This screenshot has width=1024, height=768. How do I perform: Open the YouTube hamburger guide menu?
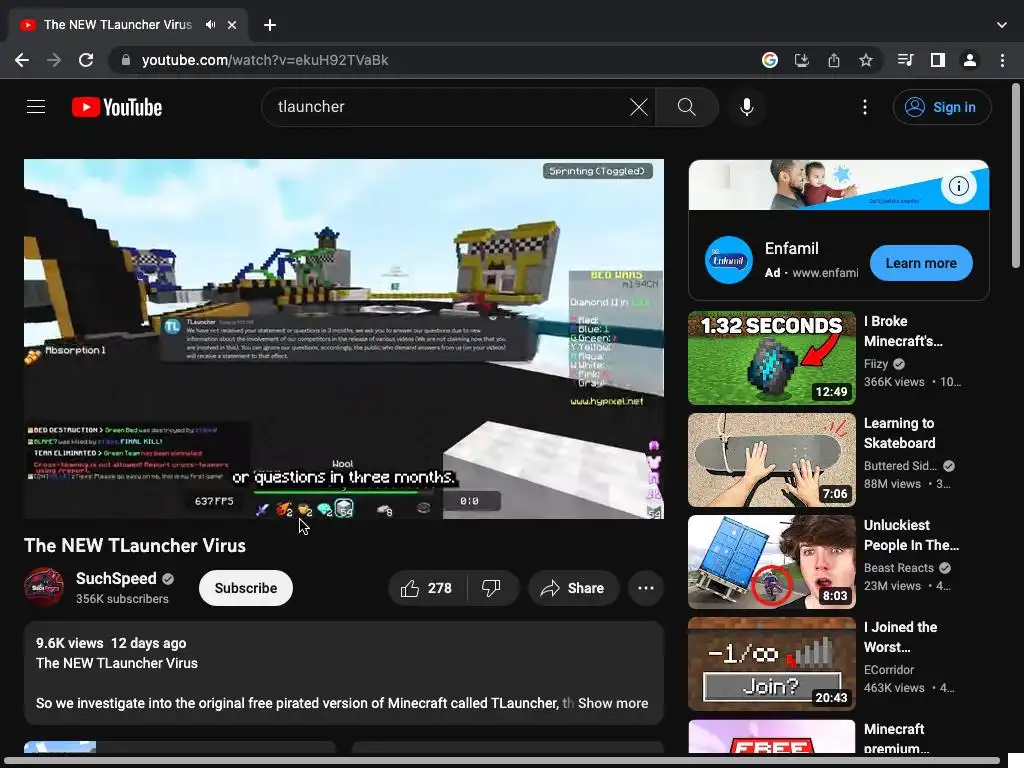pos(36,106)
